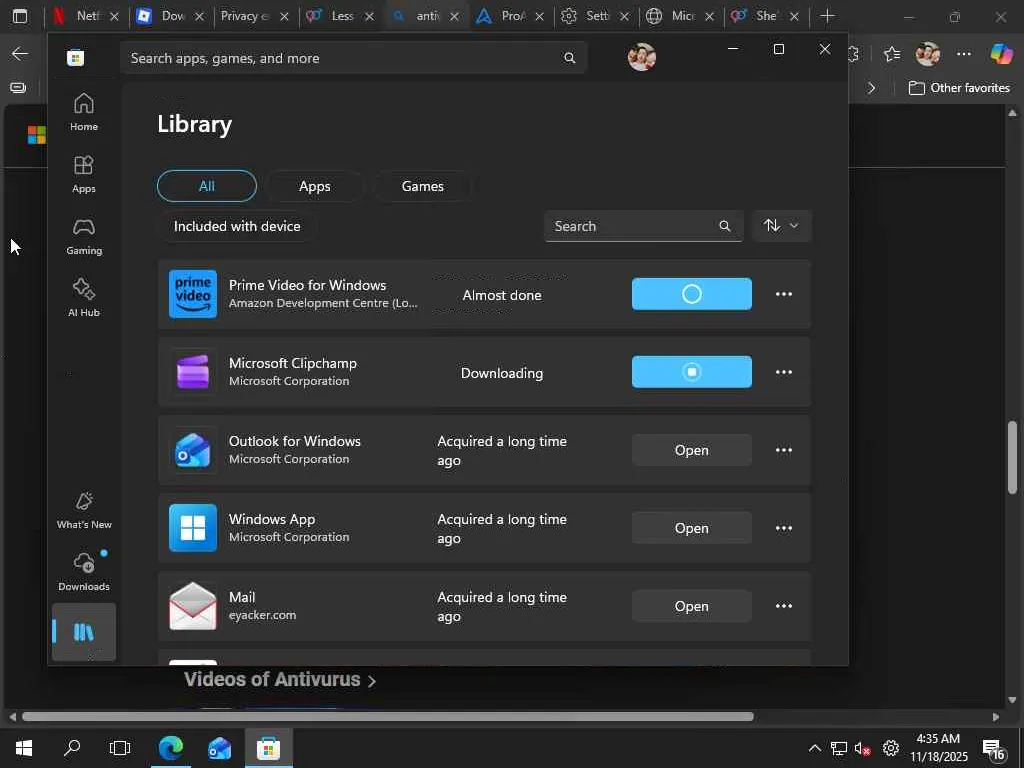
Task: Select the All filter pill
Action: tap(206, 186)
